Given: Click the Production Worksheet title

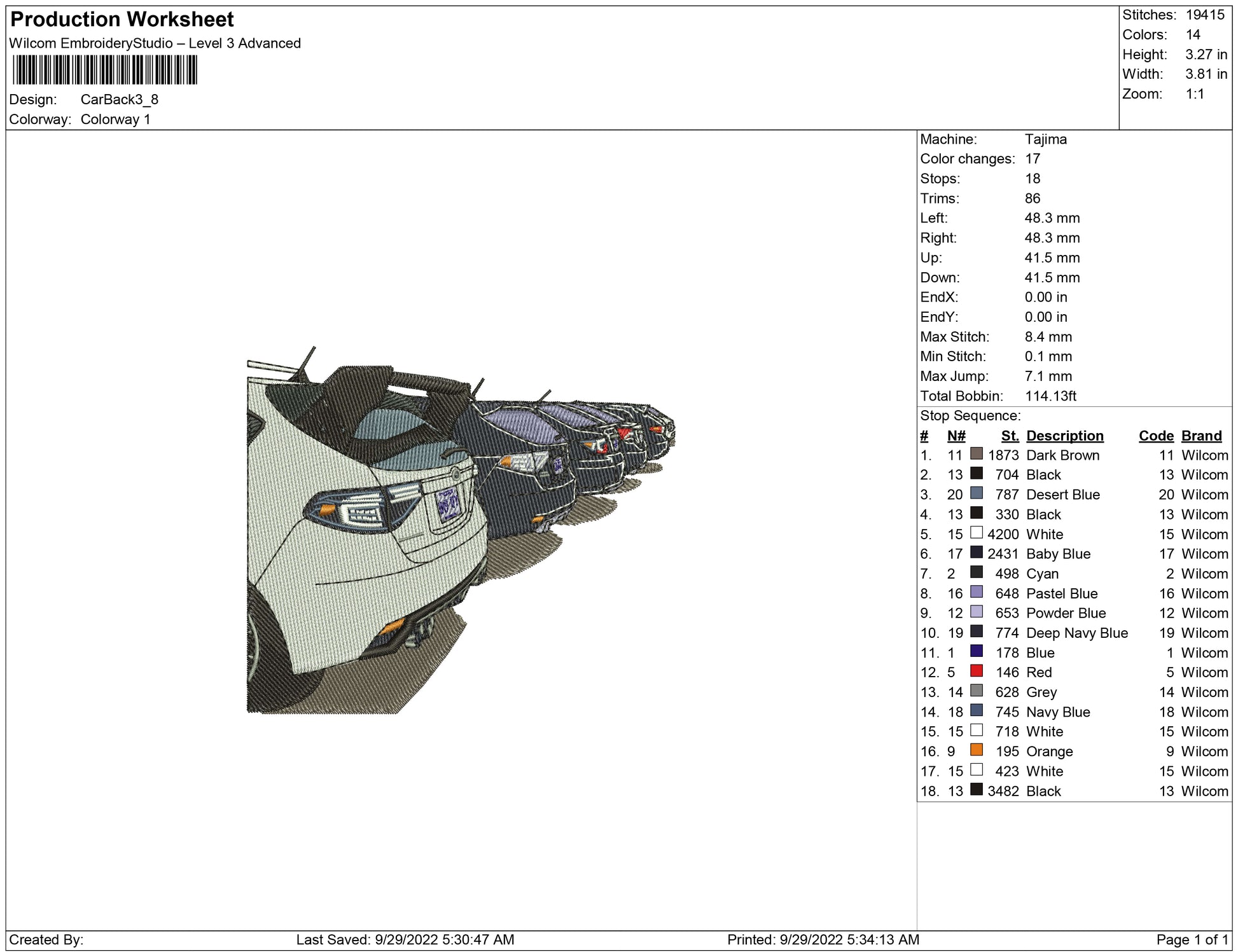Looking at the screenshot, I should pyautogui.click(x=122, y=20).
